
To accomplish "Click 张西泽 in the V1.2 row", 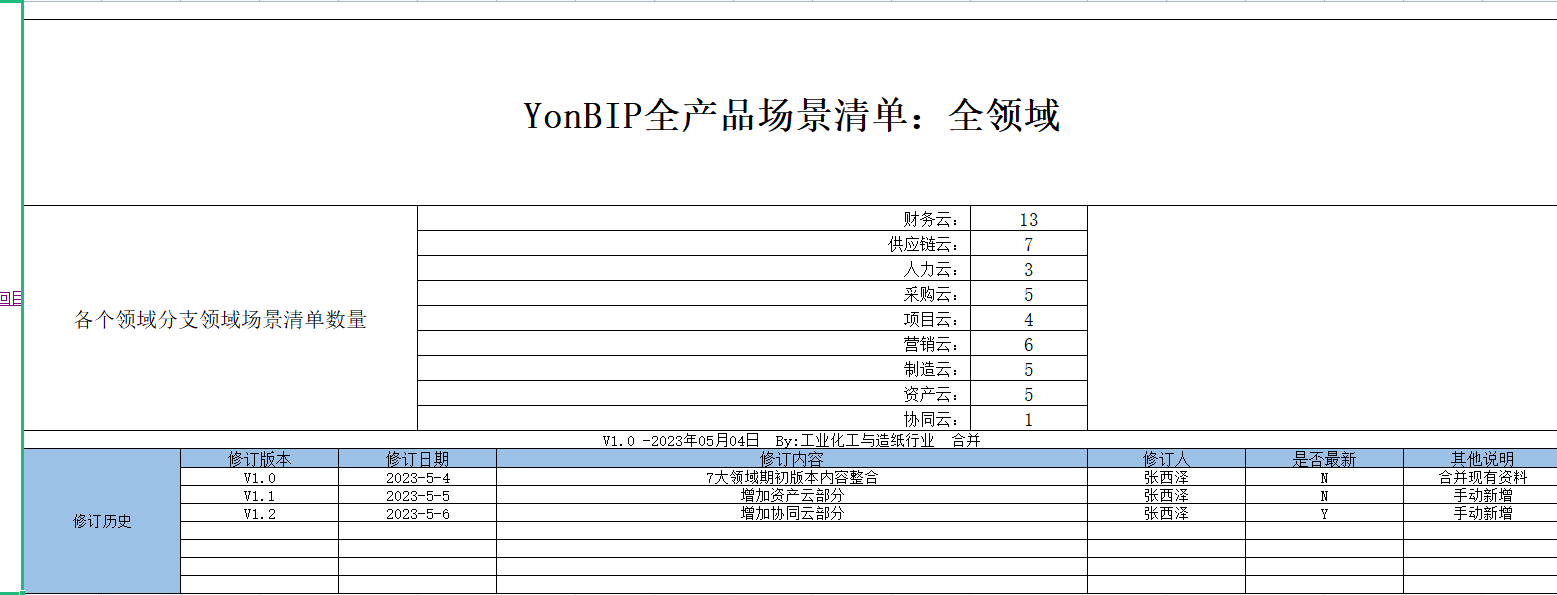I will (x=1167, y=513).
